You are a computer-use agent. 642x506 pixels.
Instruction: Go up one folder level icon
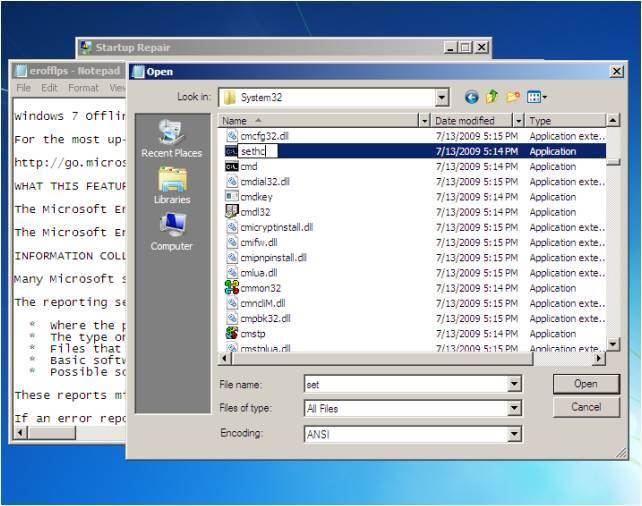click(492, 97)
